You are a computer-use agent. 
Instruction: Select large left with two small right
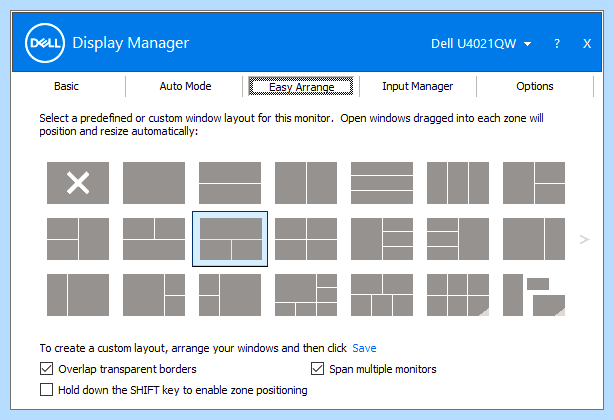154,295
